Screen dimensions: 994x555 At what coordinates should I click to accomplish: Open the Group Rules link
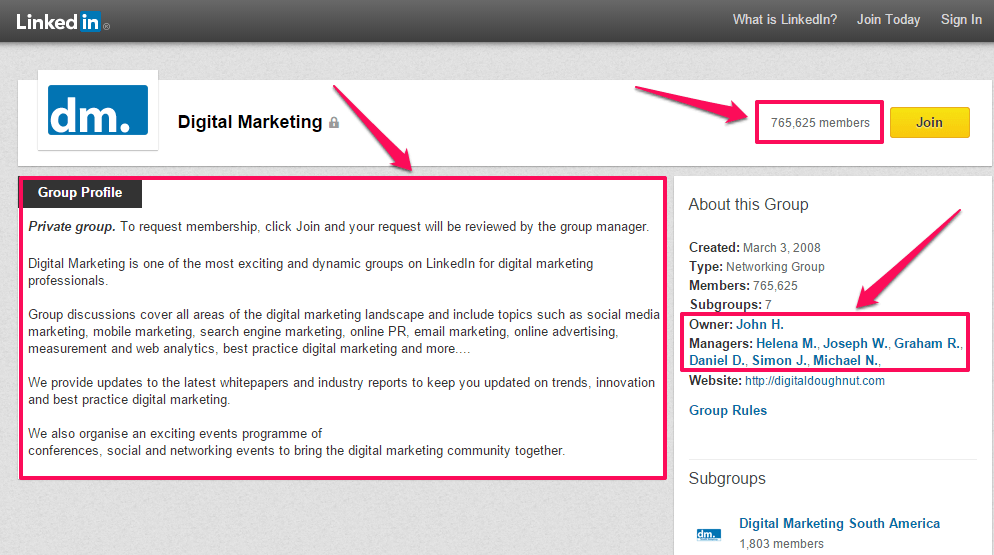click(x=728, y=410)
